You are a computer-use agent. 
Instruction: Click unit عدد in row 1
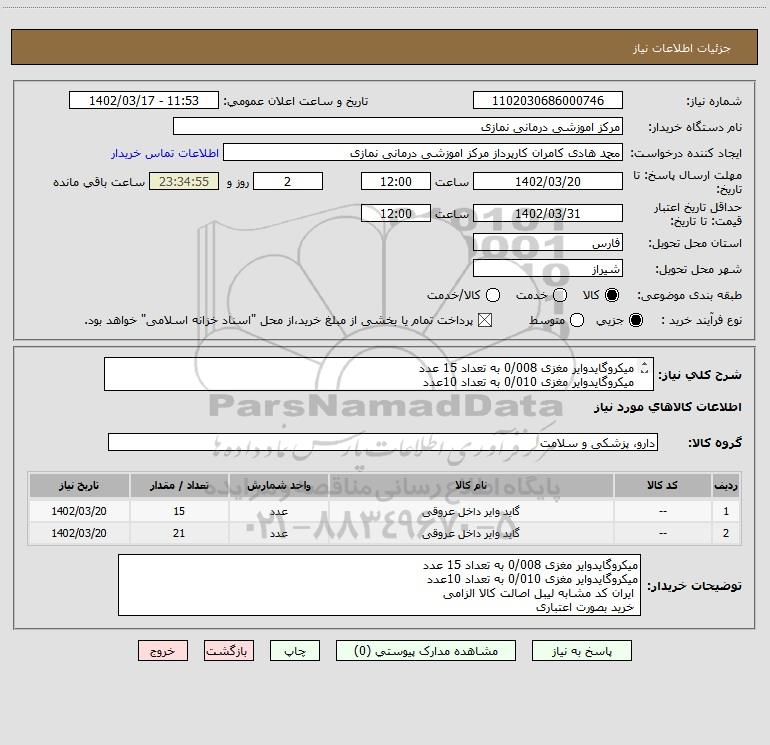coord(278,511)
